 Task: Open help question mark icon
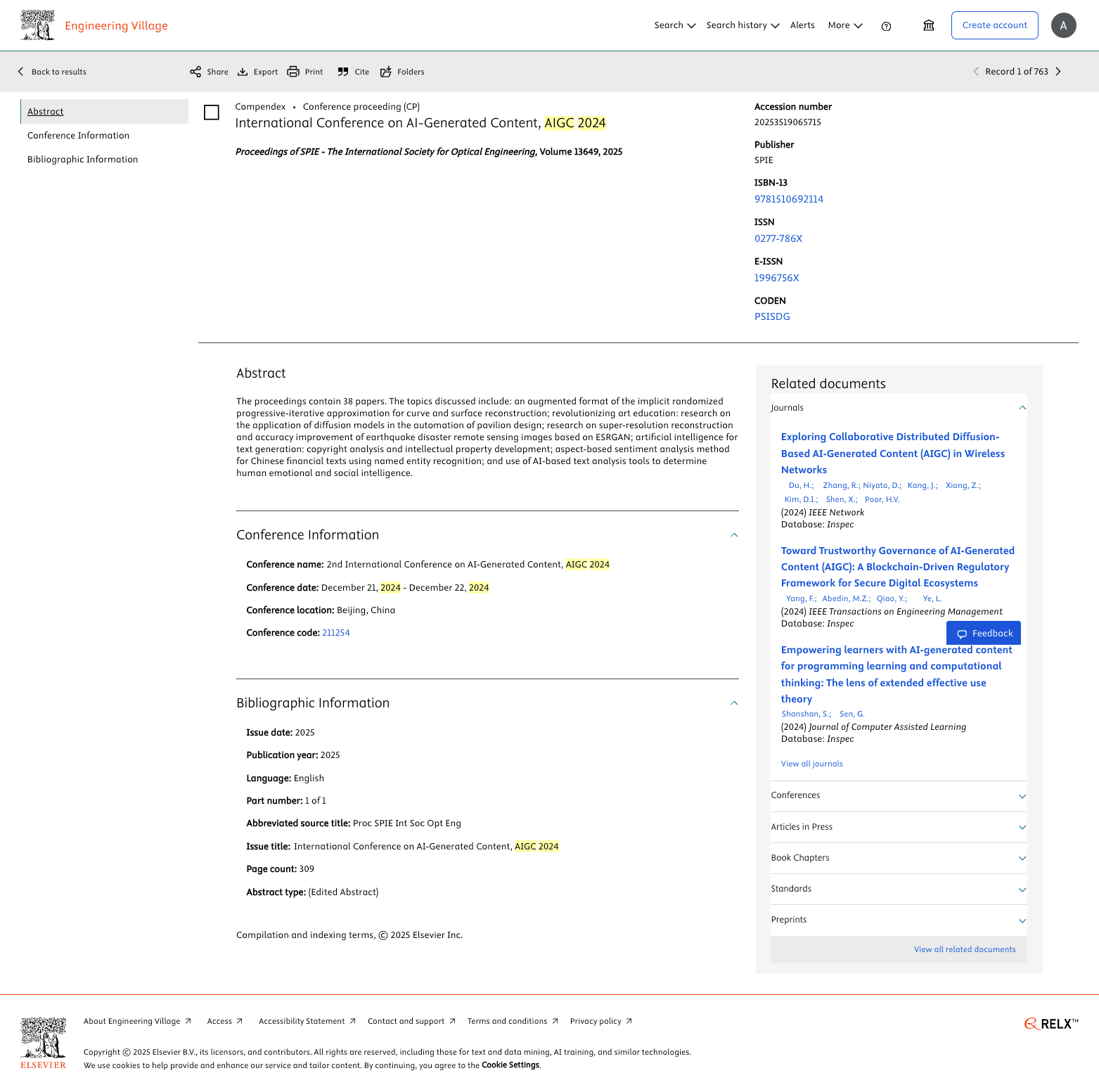click(886, 26)
